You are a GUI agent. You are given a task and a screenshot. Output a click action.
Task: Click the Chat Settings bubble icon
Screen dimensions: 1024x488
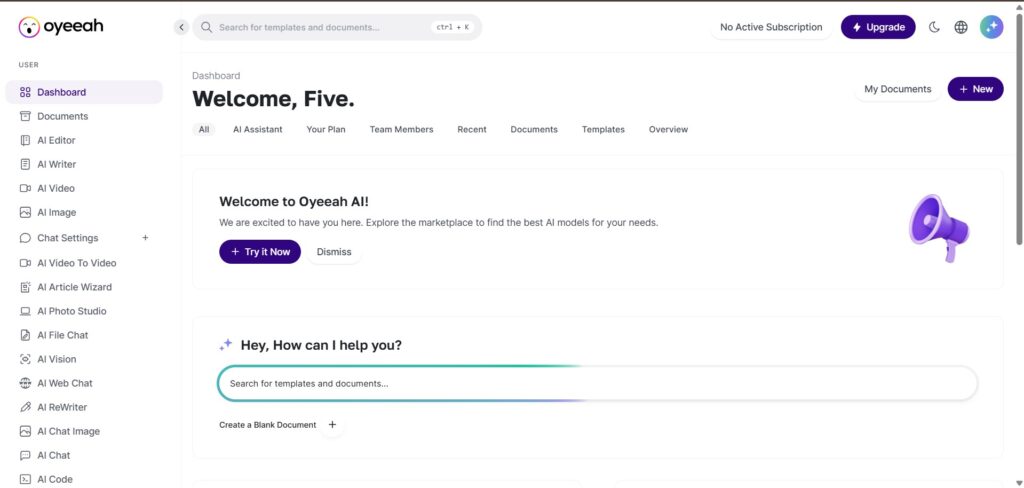click(x=25, y=238)
